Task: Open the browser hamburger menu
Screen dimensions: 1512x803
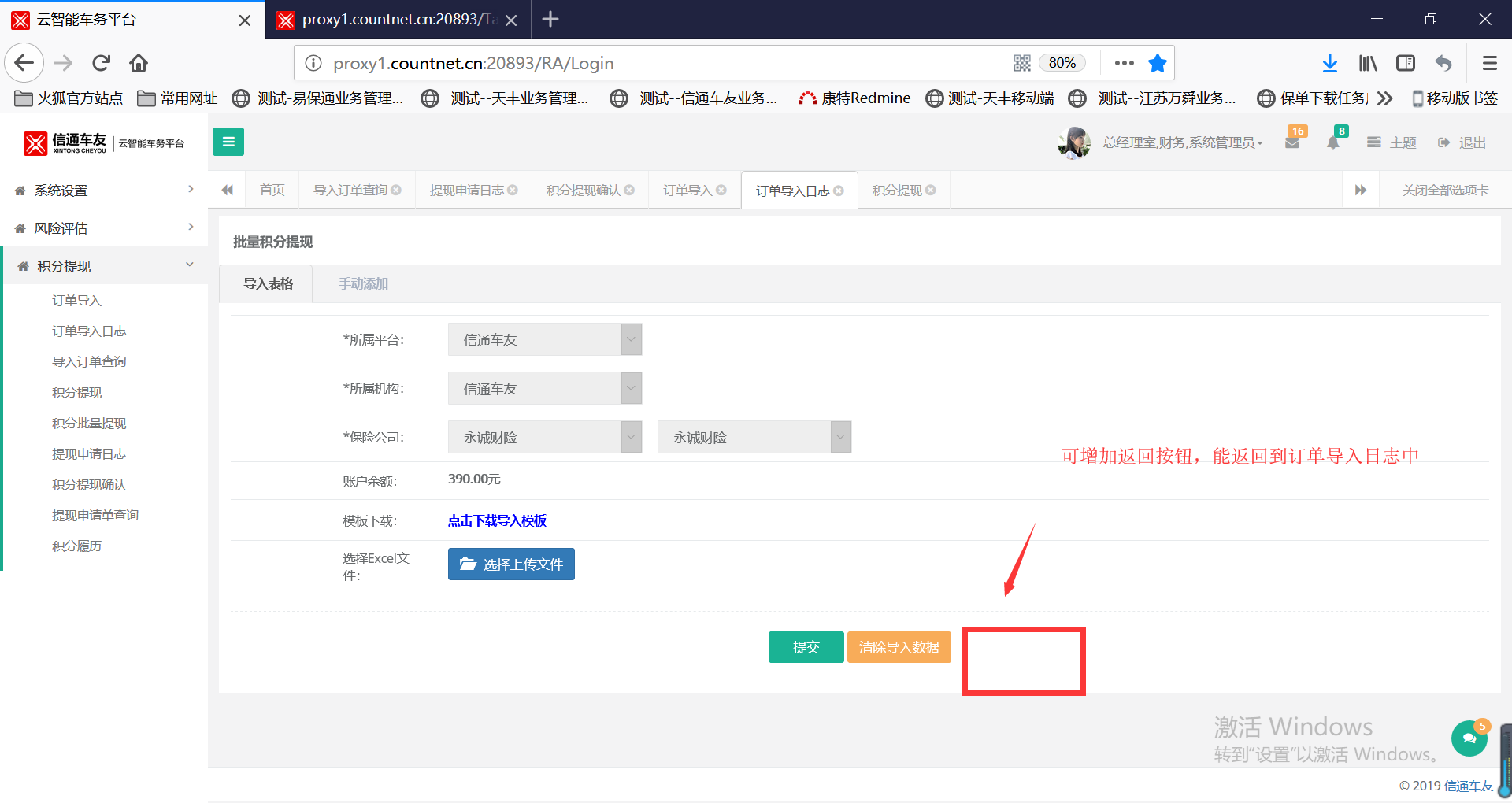Action: (1489, 63)
